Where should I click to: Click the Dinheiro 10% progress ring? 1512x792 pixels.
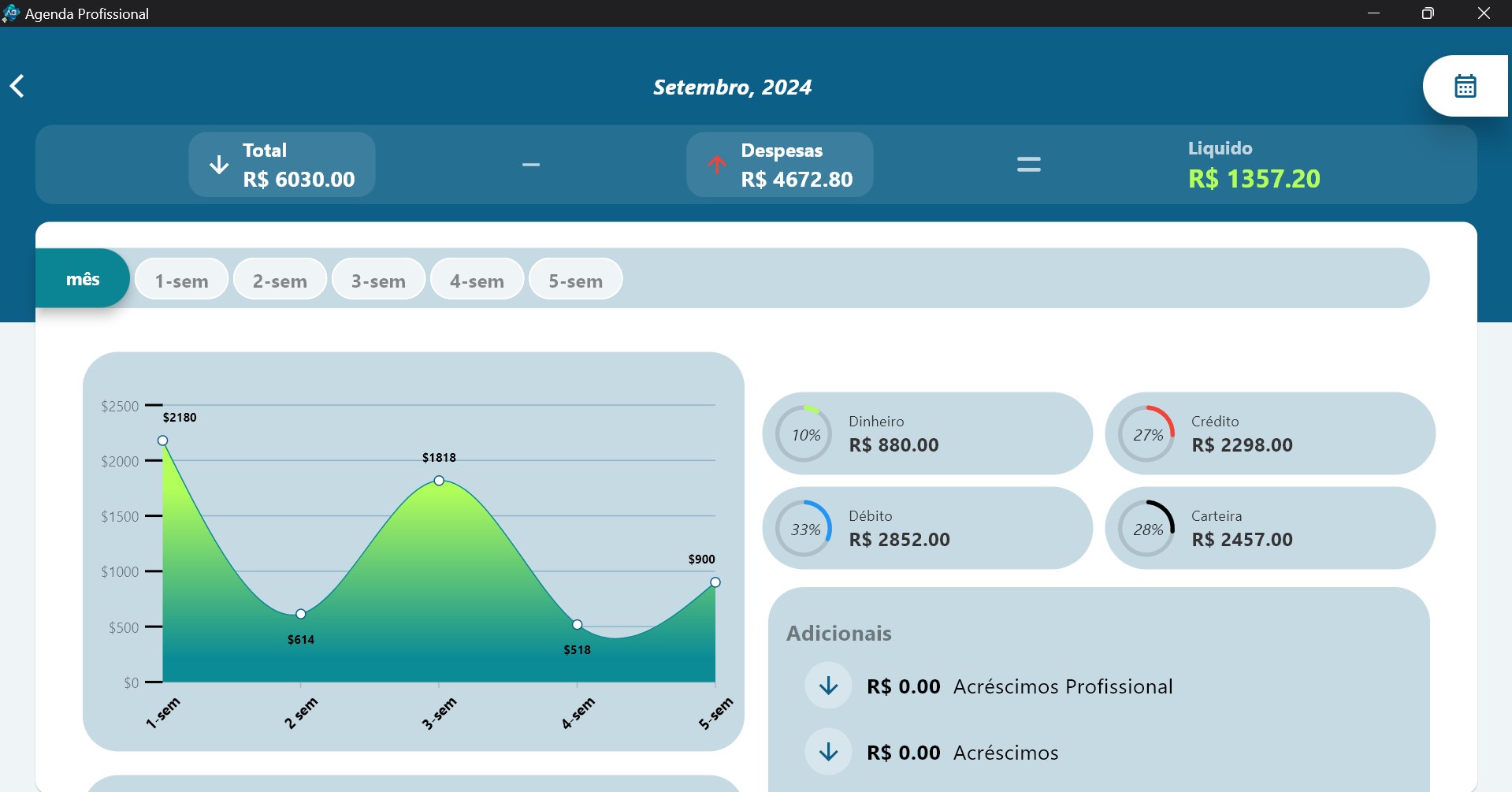tap(804, 434)
